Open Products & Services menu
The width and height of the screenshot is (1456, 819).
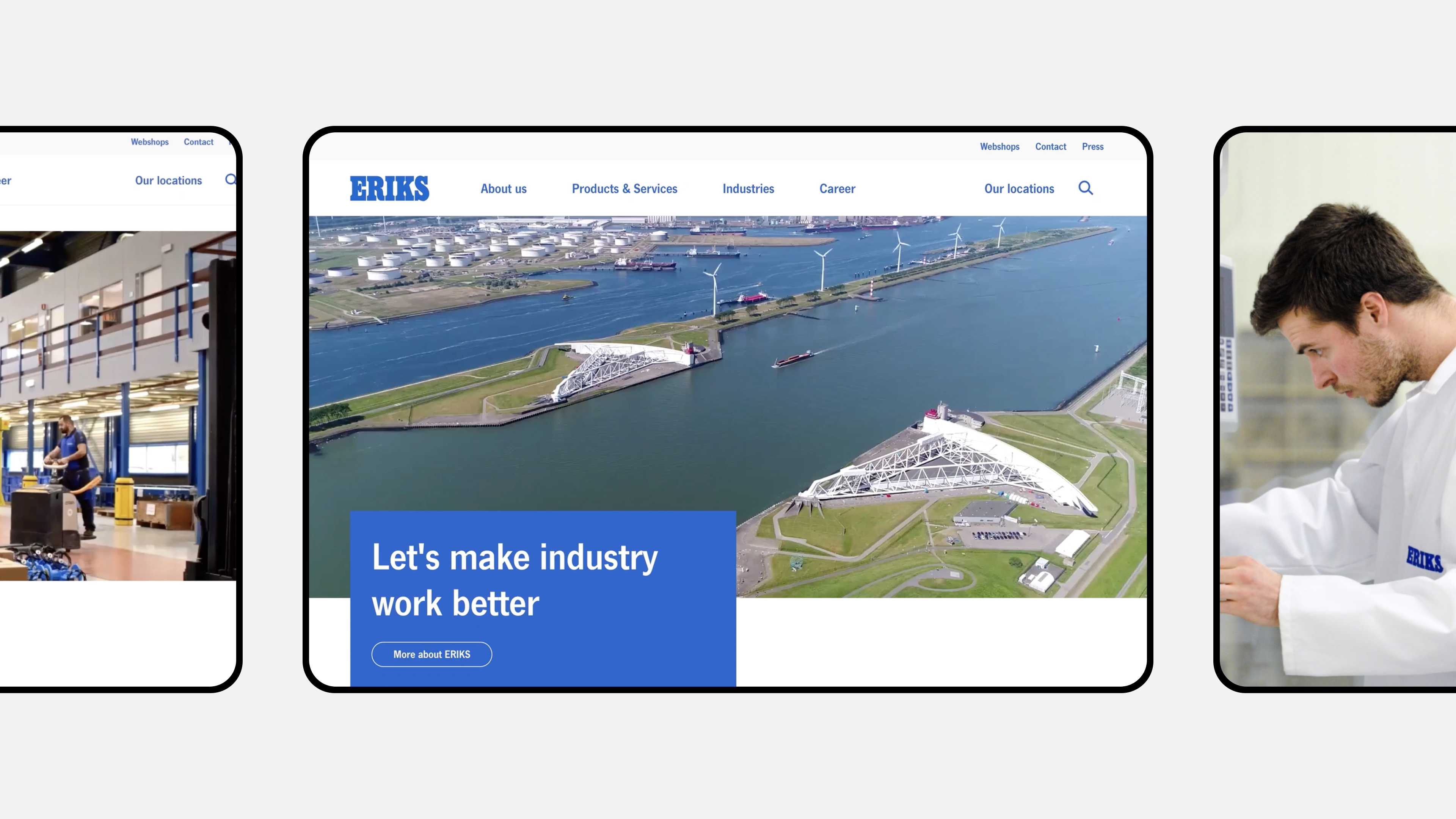click(624, 189)
